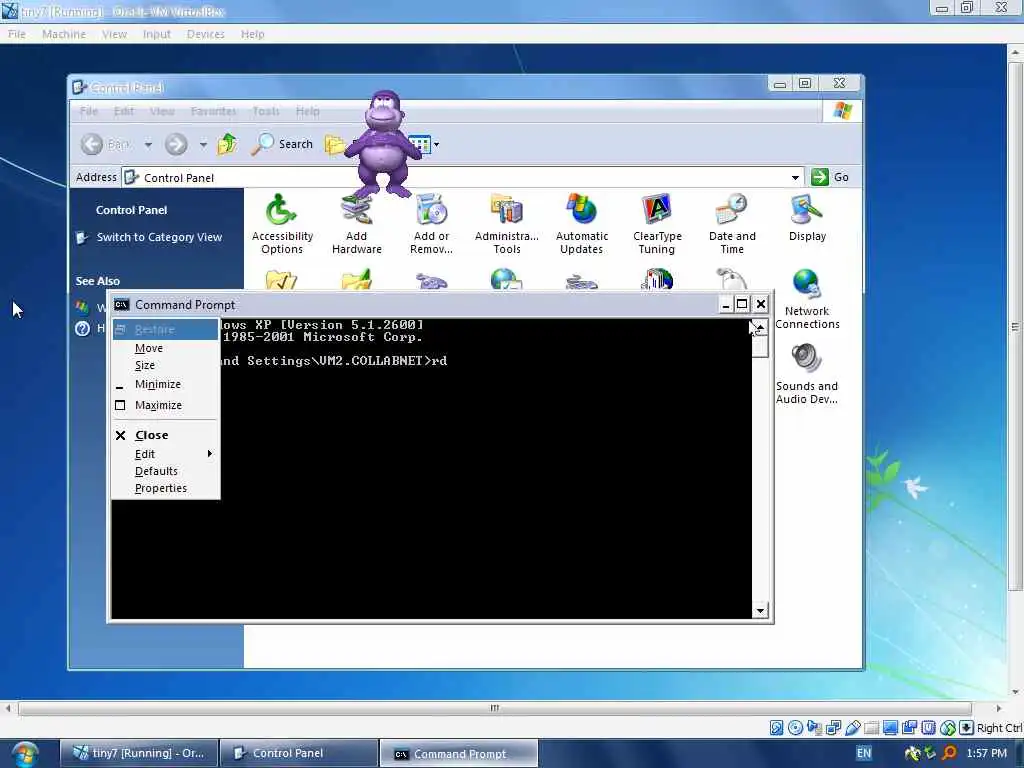Click VirtualBox horizontal scrollbar right arrow
1024x768 pixels.
coord(998,708)
